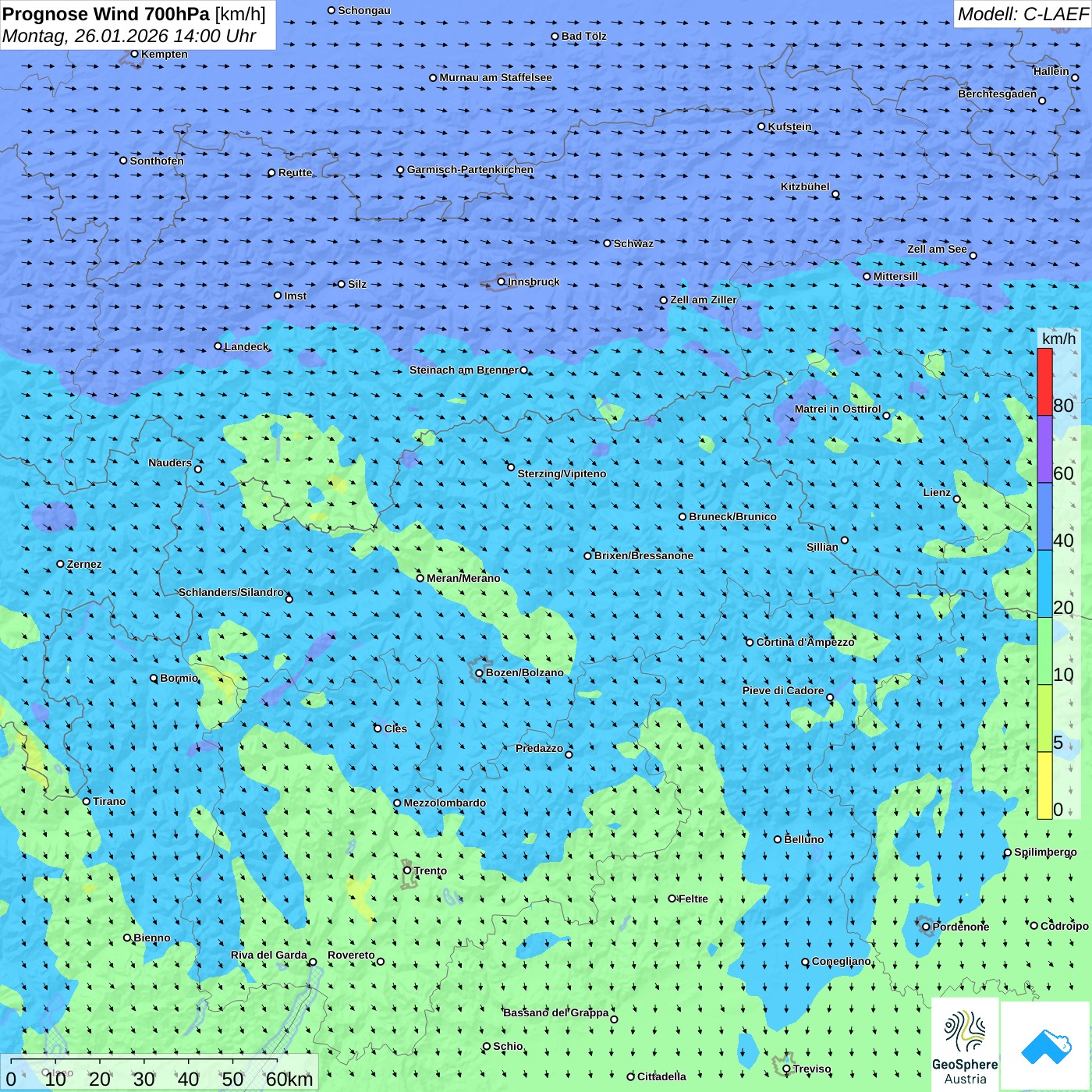Click the 'Sterzing/Vipiteno' label
This screenshot has height=1092, width=1092.
point(562,473)
